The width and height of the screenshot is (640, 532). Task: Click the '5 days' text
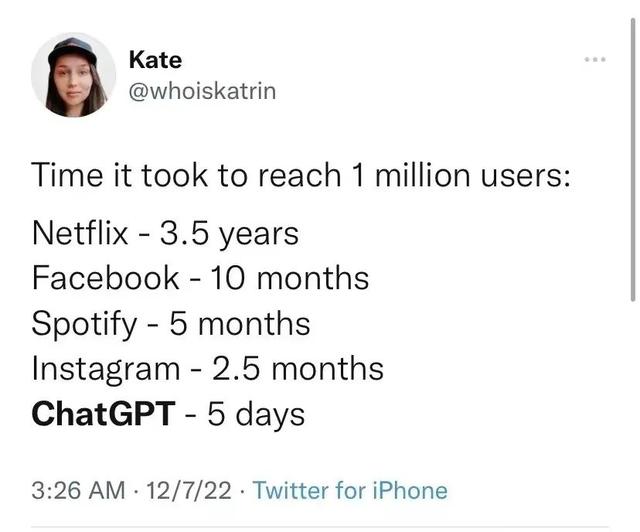pos(256,416)
